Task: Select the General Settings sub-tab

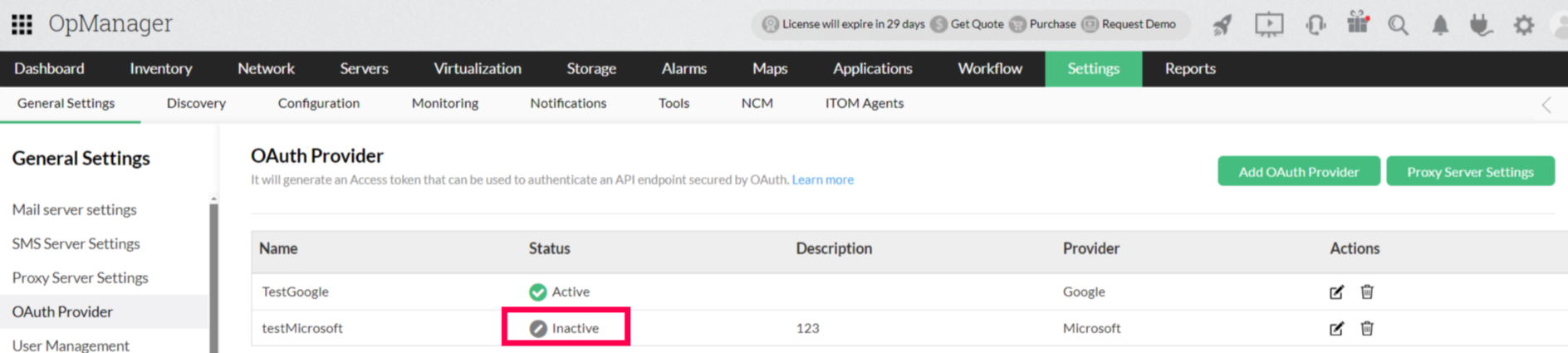Action: pos(66,103)
